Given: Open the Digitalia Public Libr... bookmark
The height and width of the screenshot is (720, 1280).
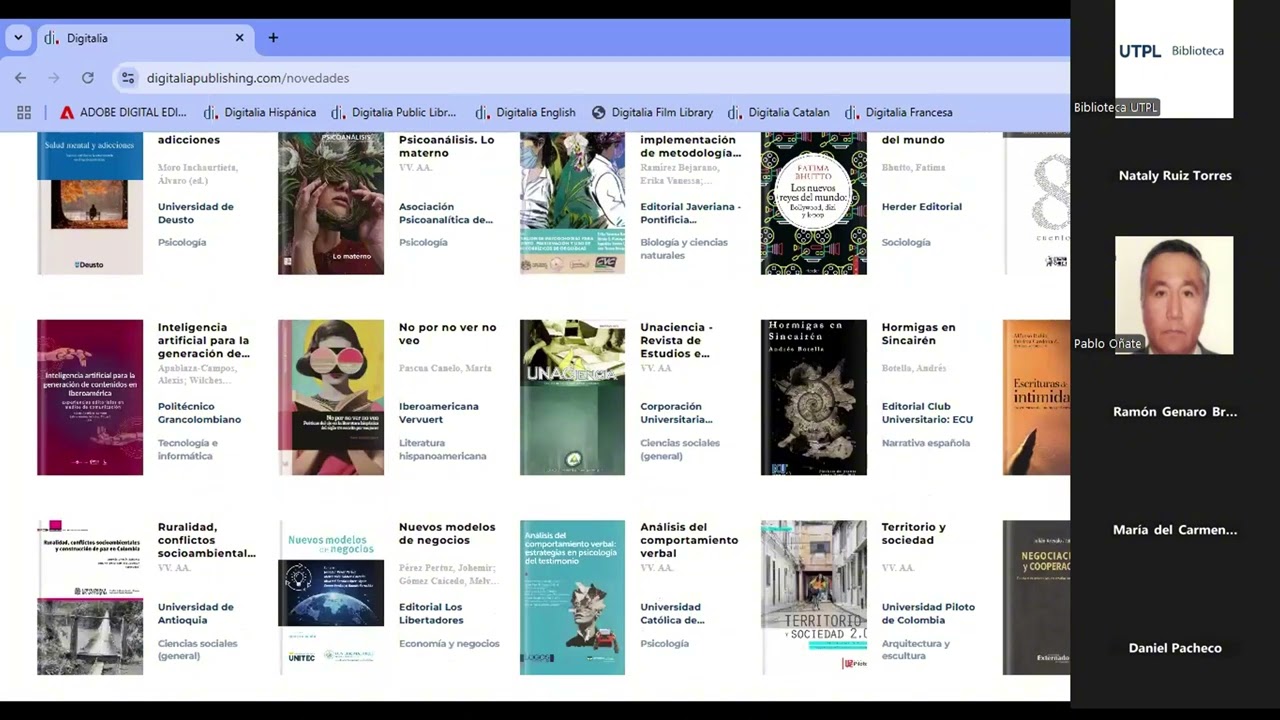Looking at the screenshot, I should [394, 112].
